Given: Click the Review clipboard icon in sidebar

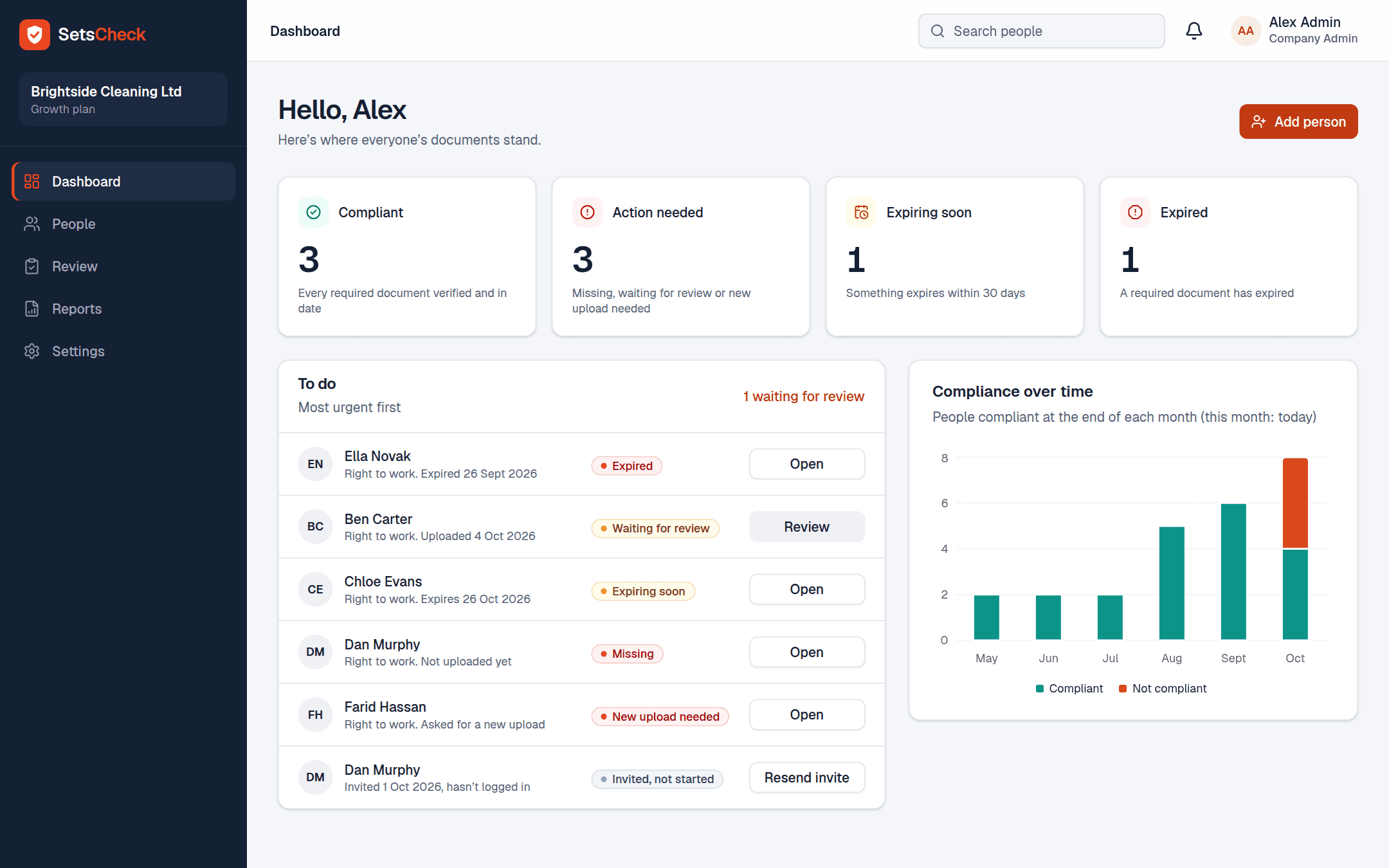Looking at the screenshot, I should click(x=32, y=266).
